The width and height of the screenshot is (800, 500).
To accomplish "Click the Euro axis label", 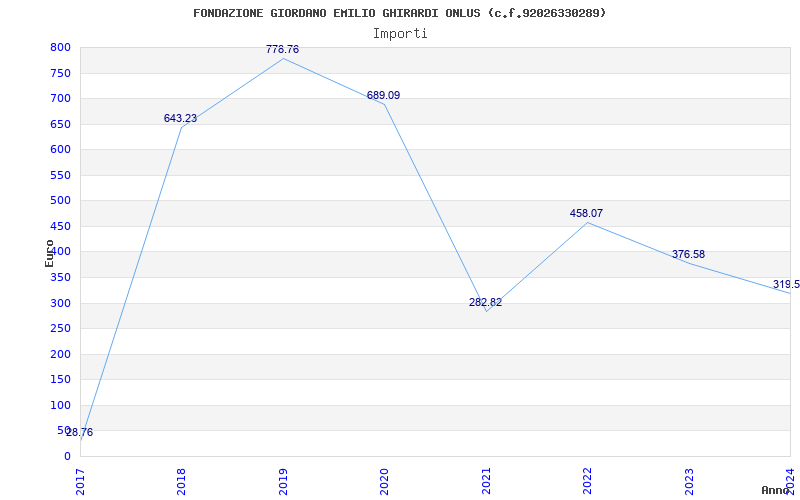I will coord(49,253).
